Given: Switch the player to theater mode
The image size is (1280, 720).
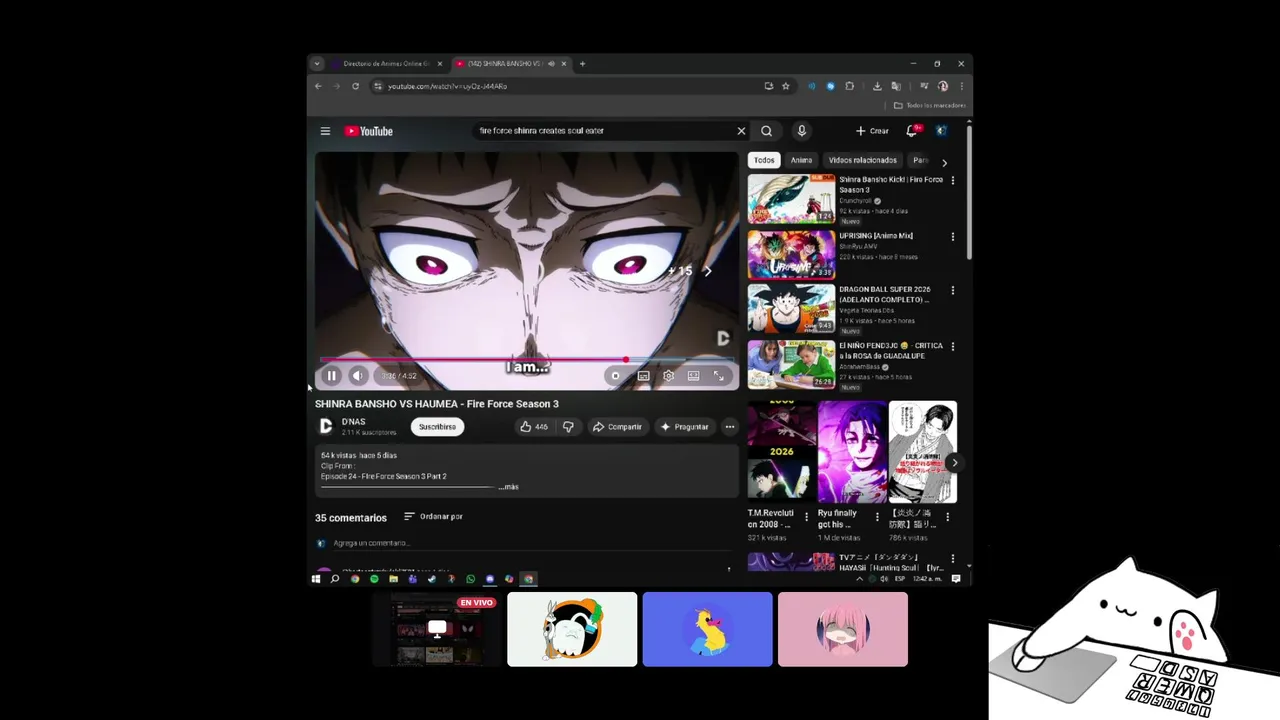Looking at the screenshot, I should (693, 376).
